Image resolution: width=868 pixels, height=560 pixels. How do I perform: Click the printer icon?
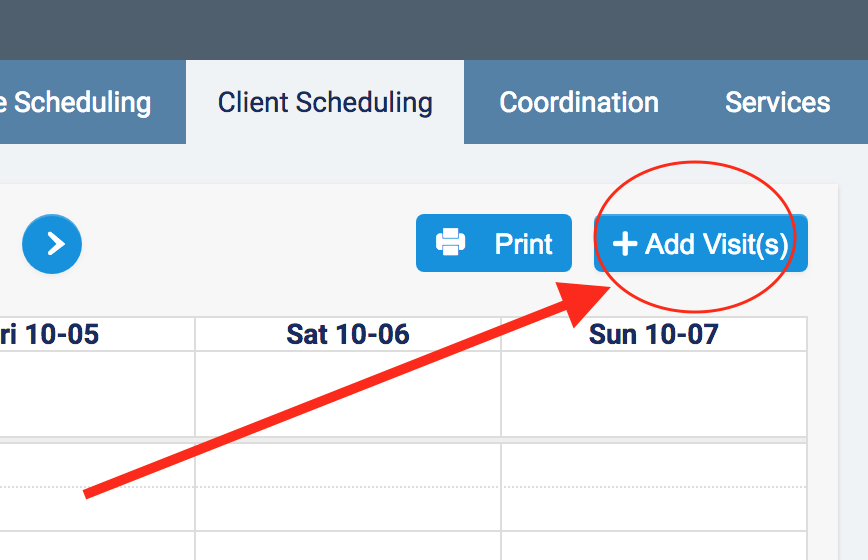click(x=450, y=243)
